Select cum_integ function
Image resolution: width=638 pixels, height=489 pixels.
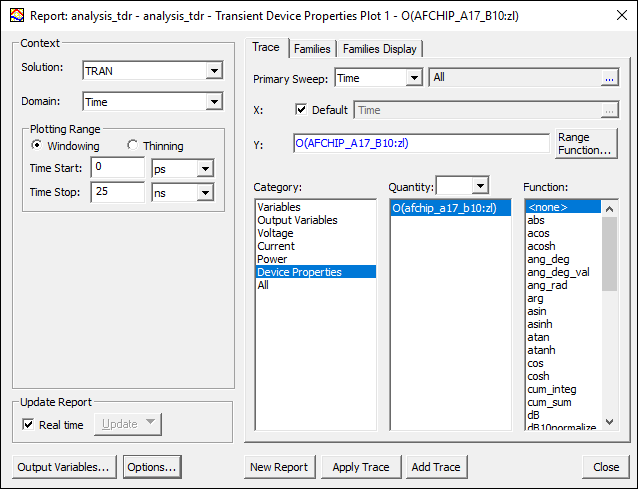coord(563,389)
